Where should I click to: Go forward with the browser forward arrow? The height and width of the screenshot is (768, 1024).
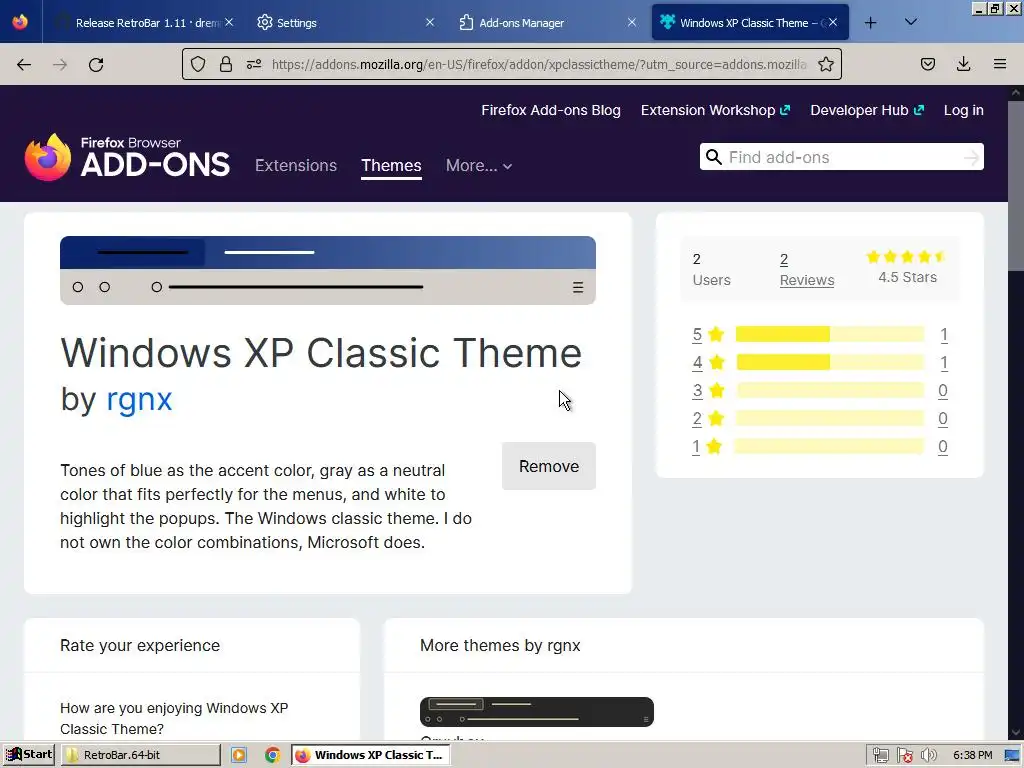(60, 65)
